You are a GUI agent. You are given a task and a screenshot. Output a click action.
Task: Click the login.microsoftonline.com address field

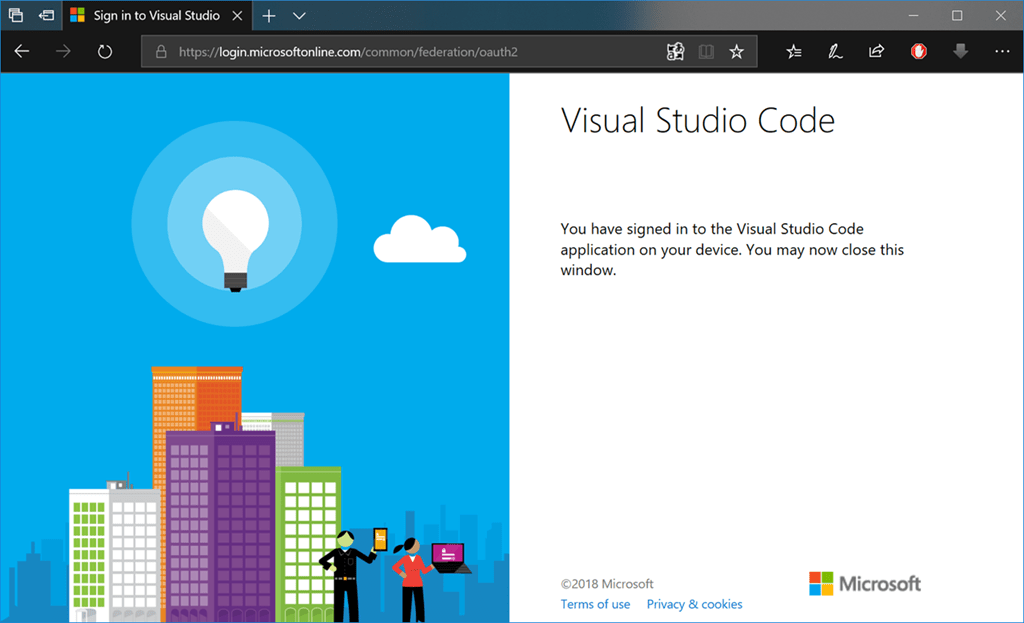(400, 52)
